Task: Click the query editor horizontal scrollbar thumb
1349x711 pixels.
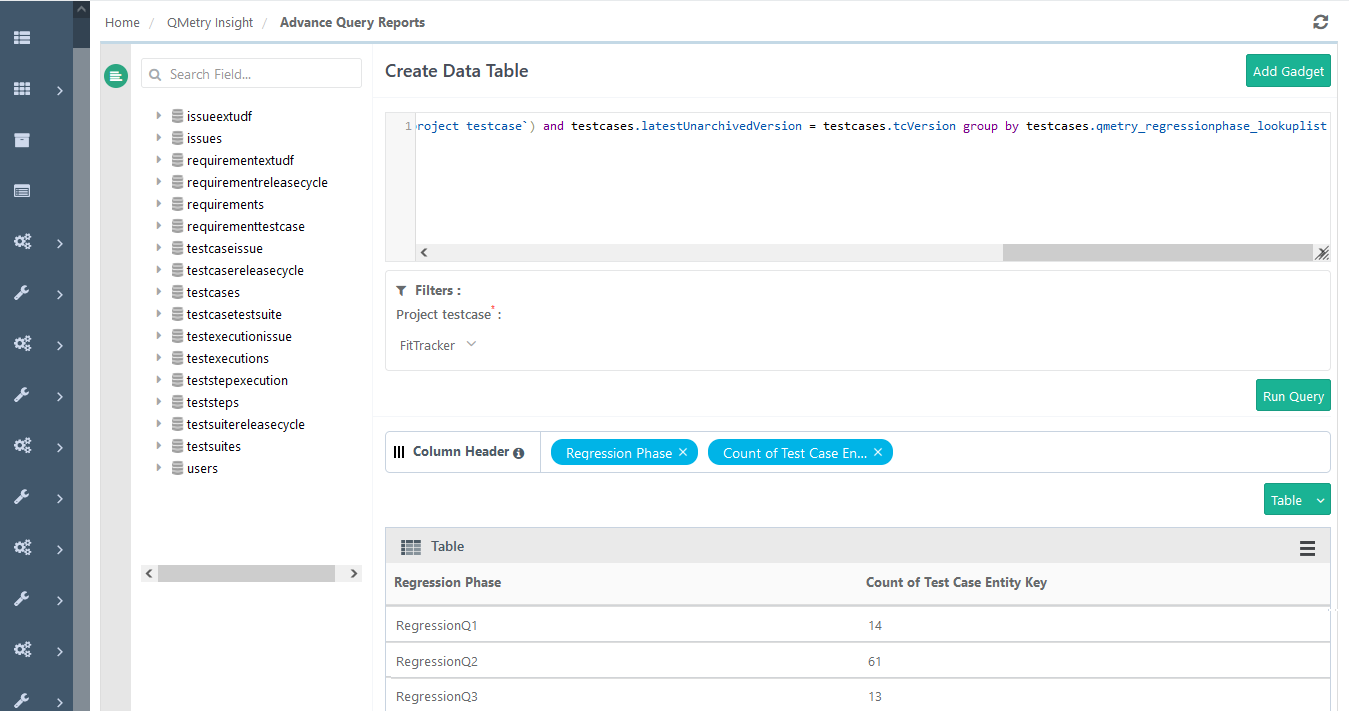Action: pos(1157,253)
